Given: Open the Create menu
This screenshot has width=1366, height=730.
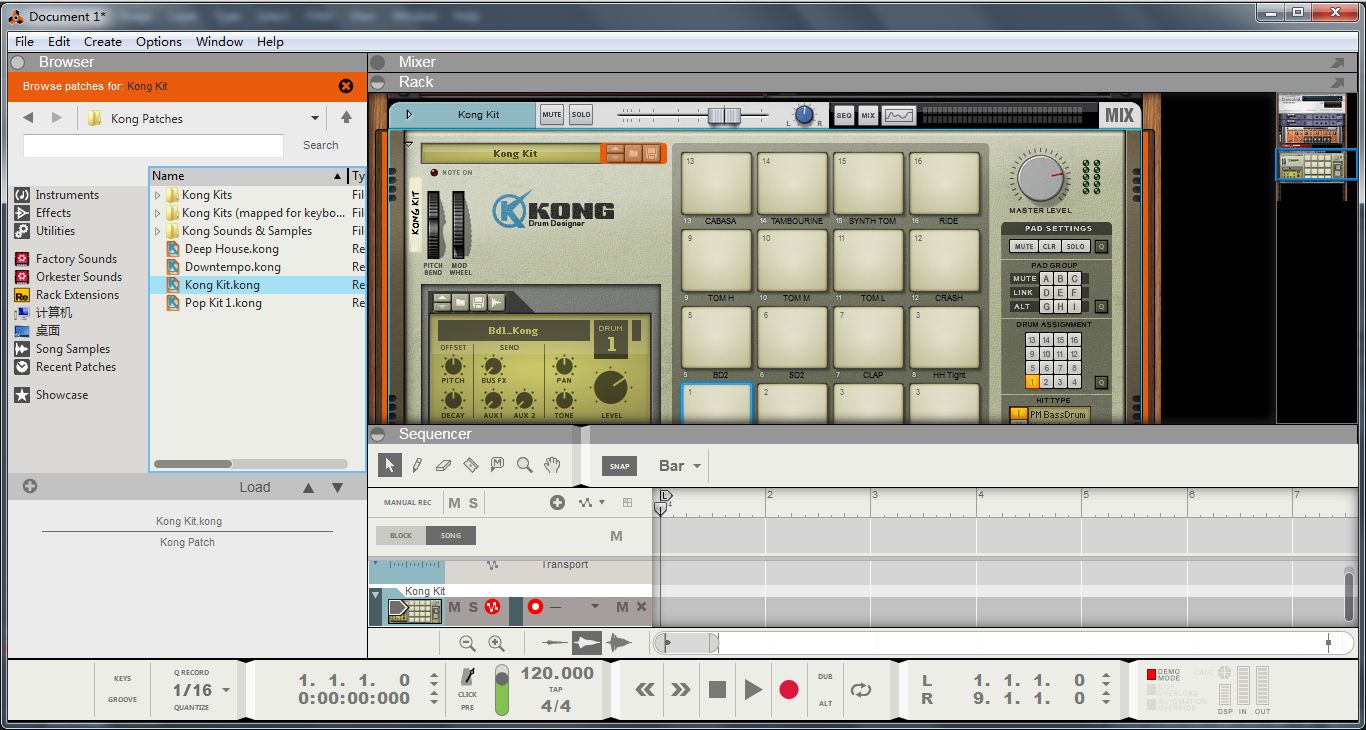Looking at the screenshot, I should point(103,41).
